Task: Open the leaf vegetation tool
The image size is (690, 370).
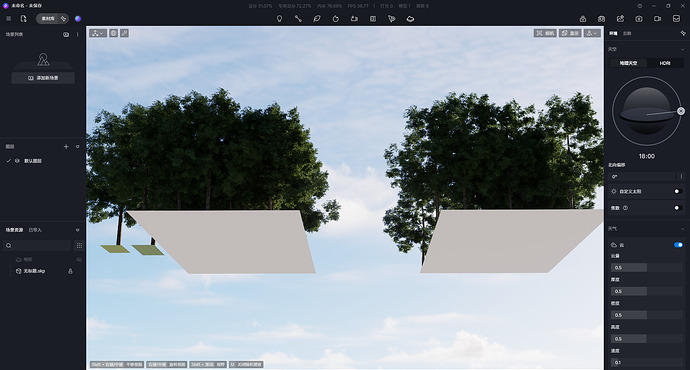Action: (316, 18)
